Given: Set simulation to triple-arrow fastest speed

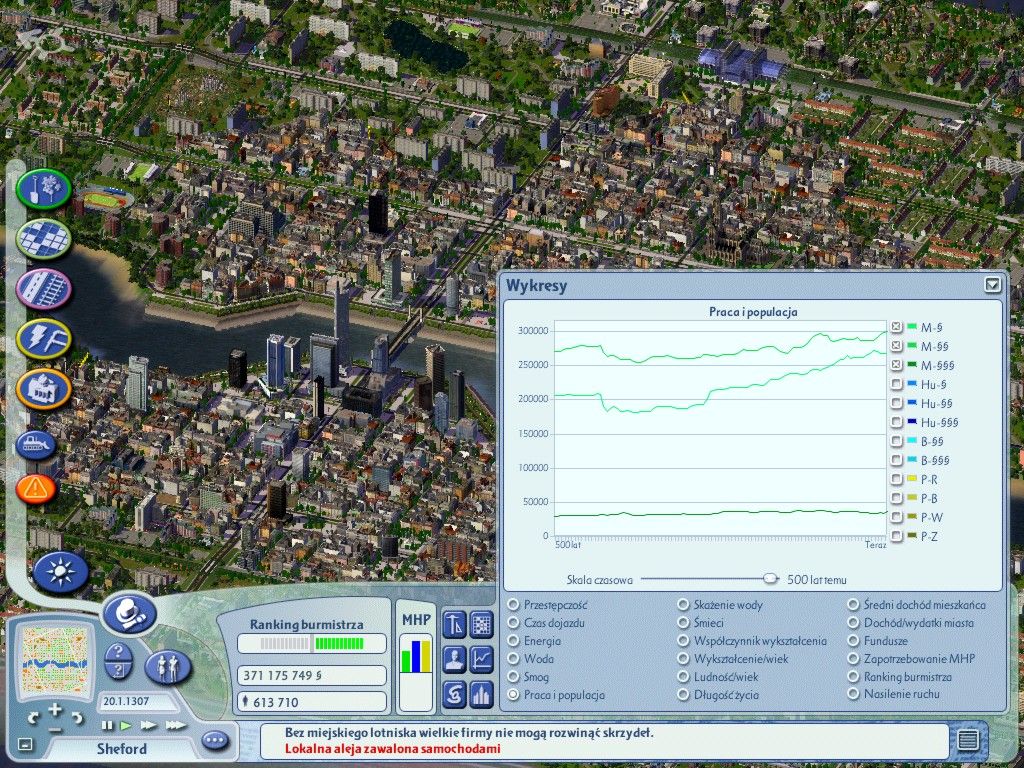Looking at the screenshot, I should click(175, 725).
